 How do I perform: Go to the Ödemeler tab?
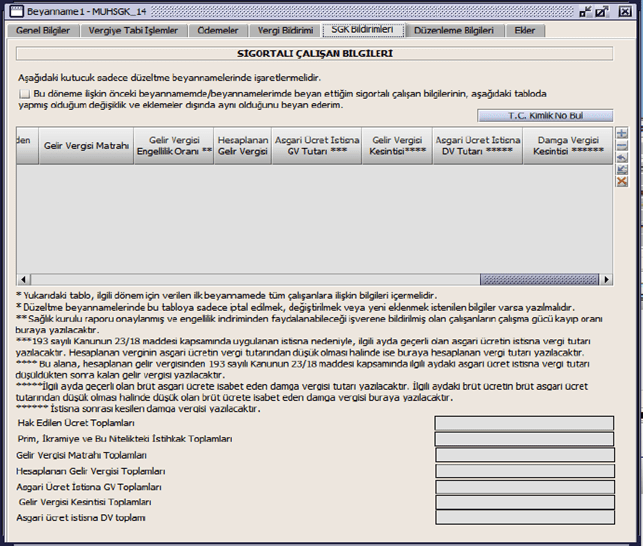coord(217,30)
